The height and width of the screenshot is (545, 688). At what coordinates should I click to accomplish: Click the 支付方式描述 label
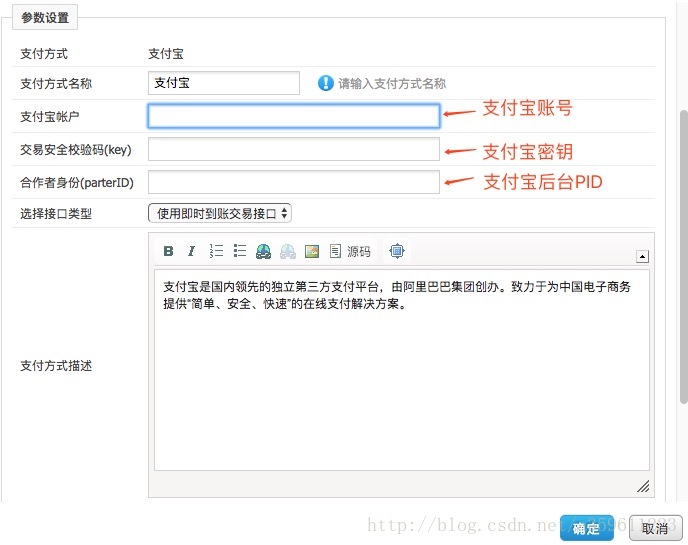point(56,366)
